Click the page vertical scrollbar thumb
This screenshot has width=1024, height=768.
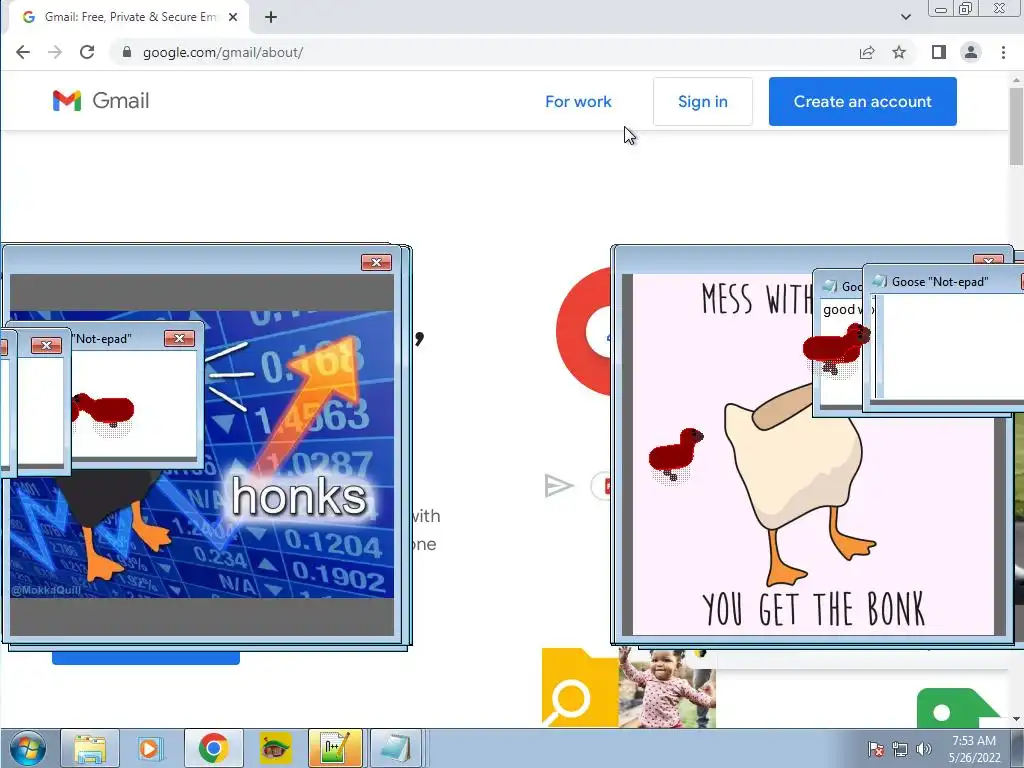(x=1016, y=127)
